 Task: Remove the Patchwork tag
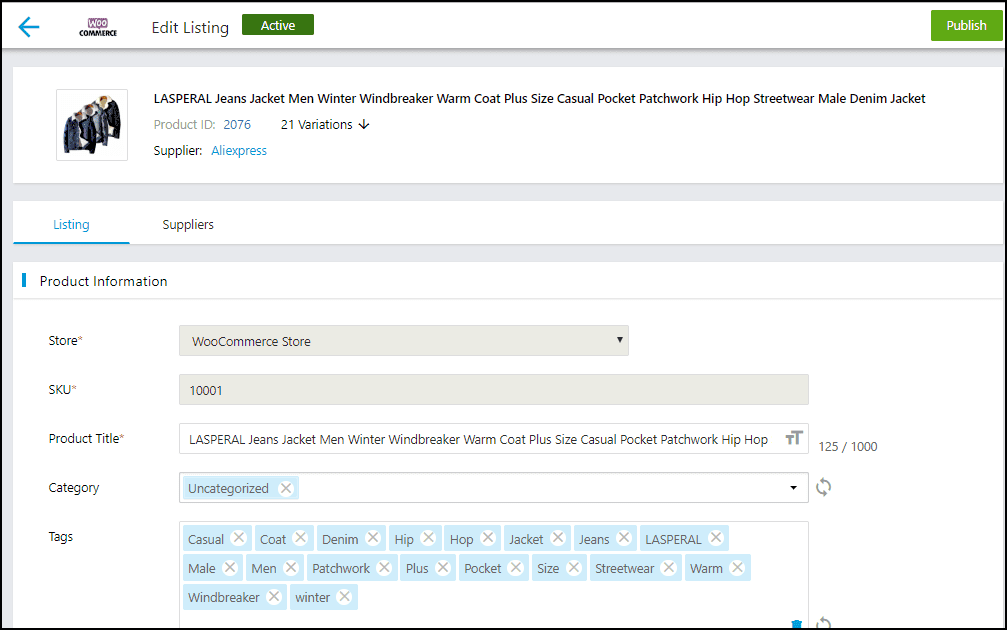384,567
